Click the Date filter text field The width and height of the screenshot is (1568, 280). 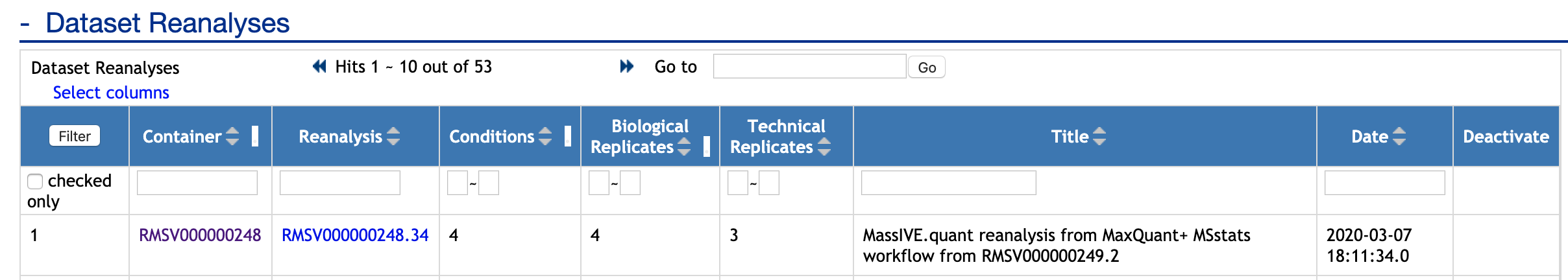tap(1384, 183)
